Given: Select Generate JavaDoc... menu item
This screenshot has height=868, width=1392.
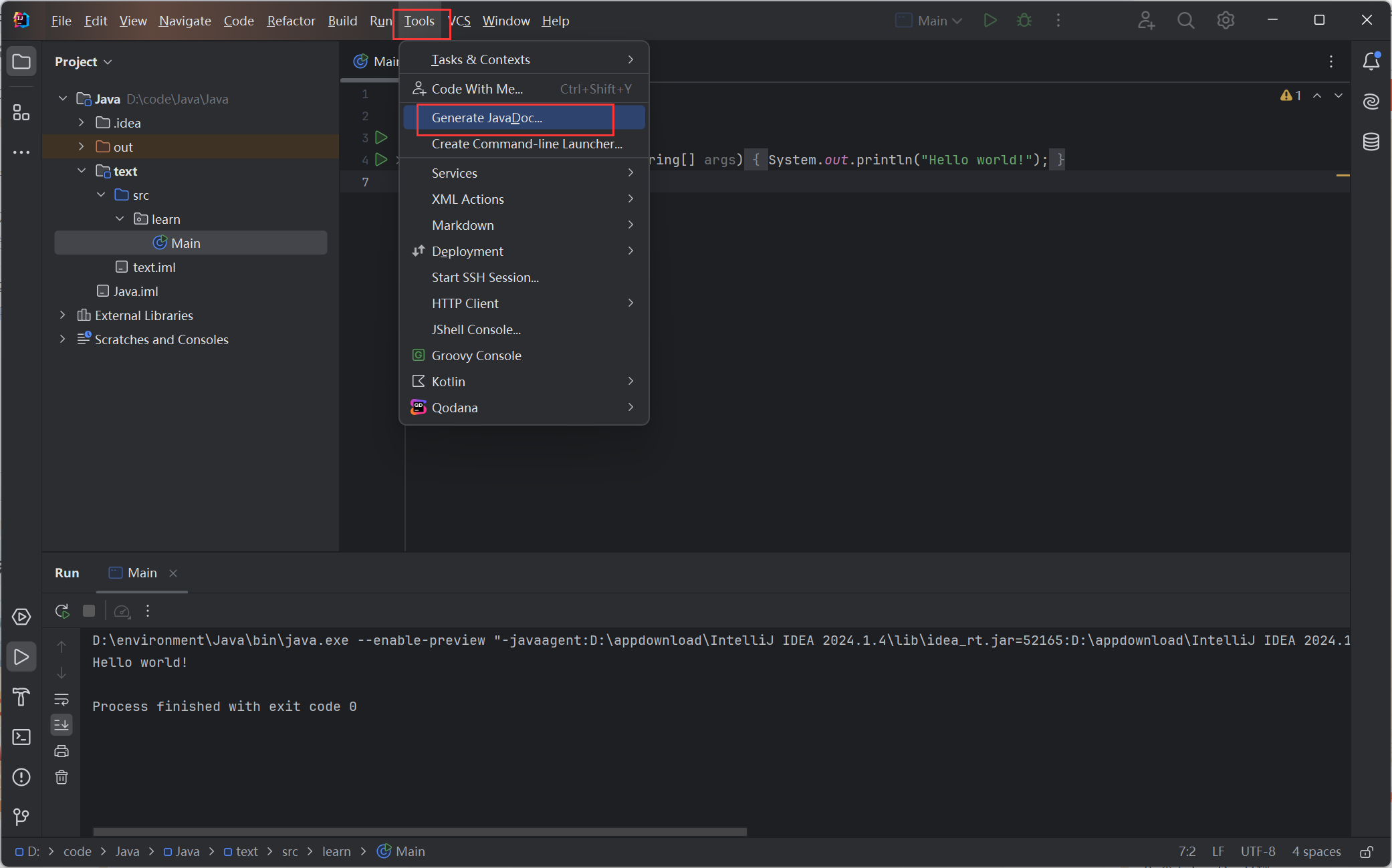Looking at the screenshot, I should tap(524, 118).
